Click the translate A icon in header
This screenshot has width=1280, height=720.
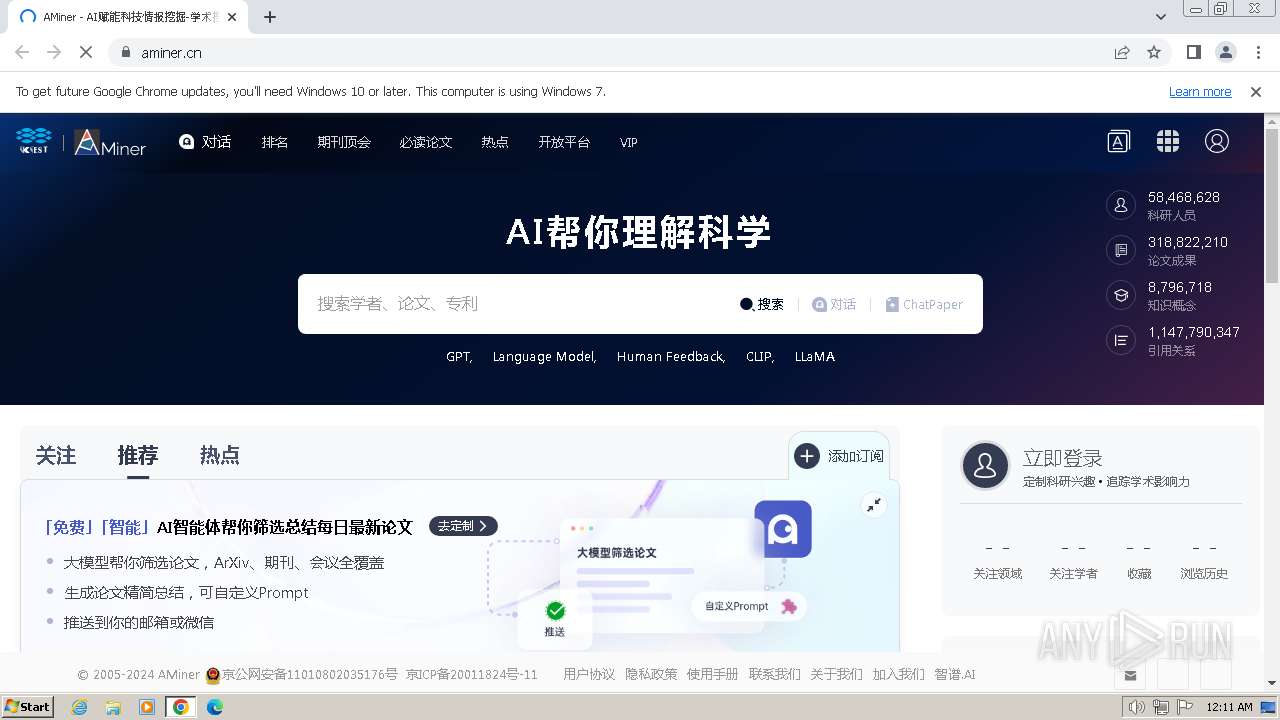1119,141
